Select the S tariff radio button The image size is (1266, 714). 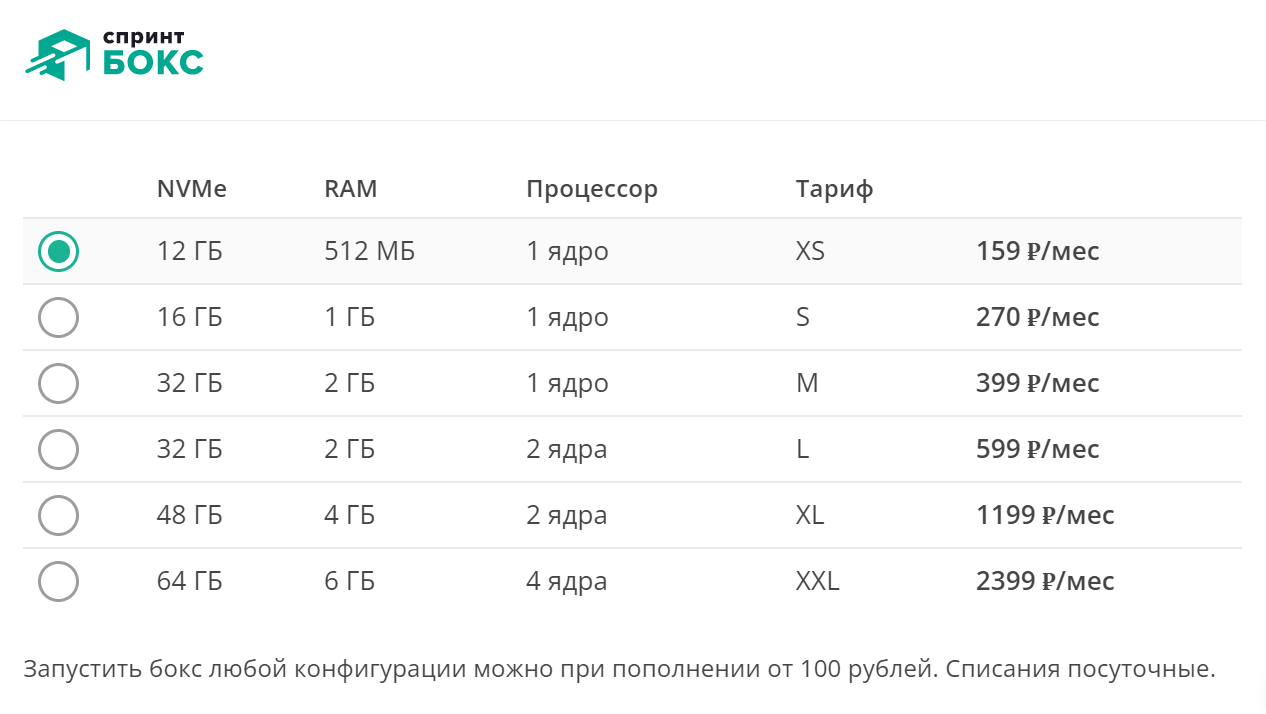coord(59,317)
